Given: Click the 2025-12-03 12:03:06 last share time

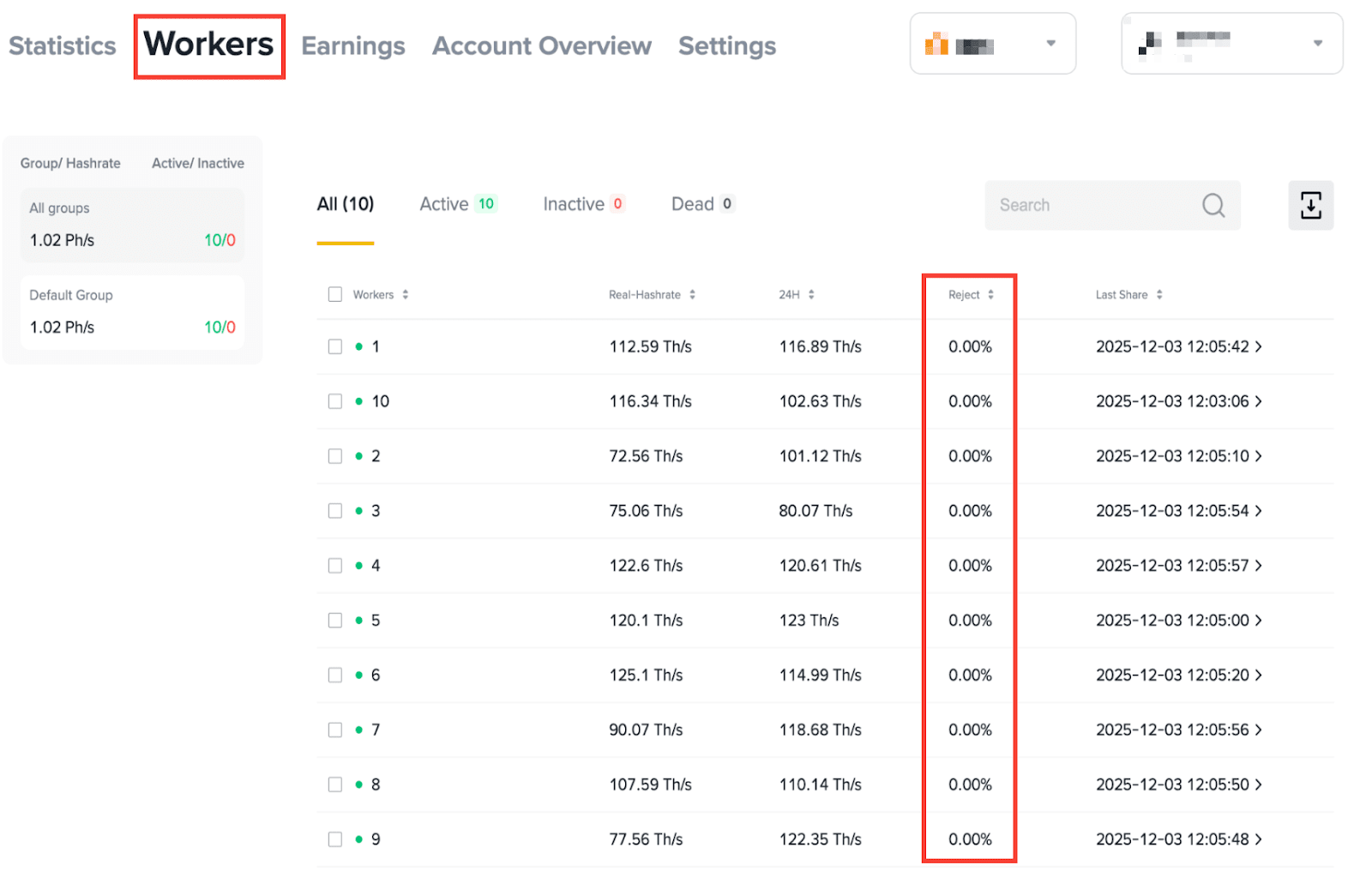Looking at the screenshot, I should tap(1172, 401).
